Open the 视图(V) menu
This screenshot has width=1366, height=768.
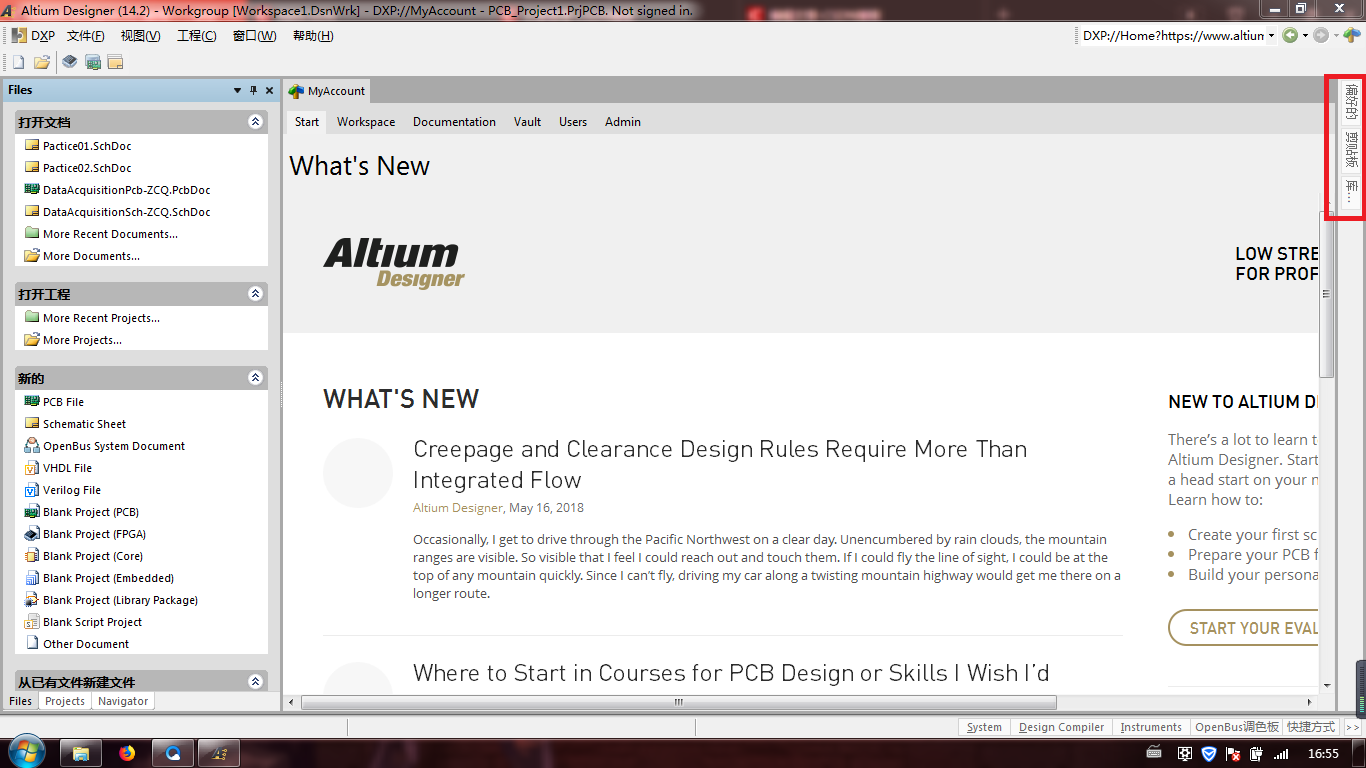coord(140,35)
